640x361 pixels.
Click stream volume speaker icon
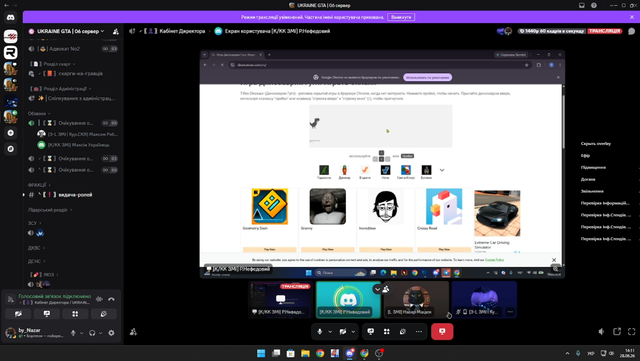(x=601, y=332)
